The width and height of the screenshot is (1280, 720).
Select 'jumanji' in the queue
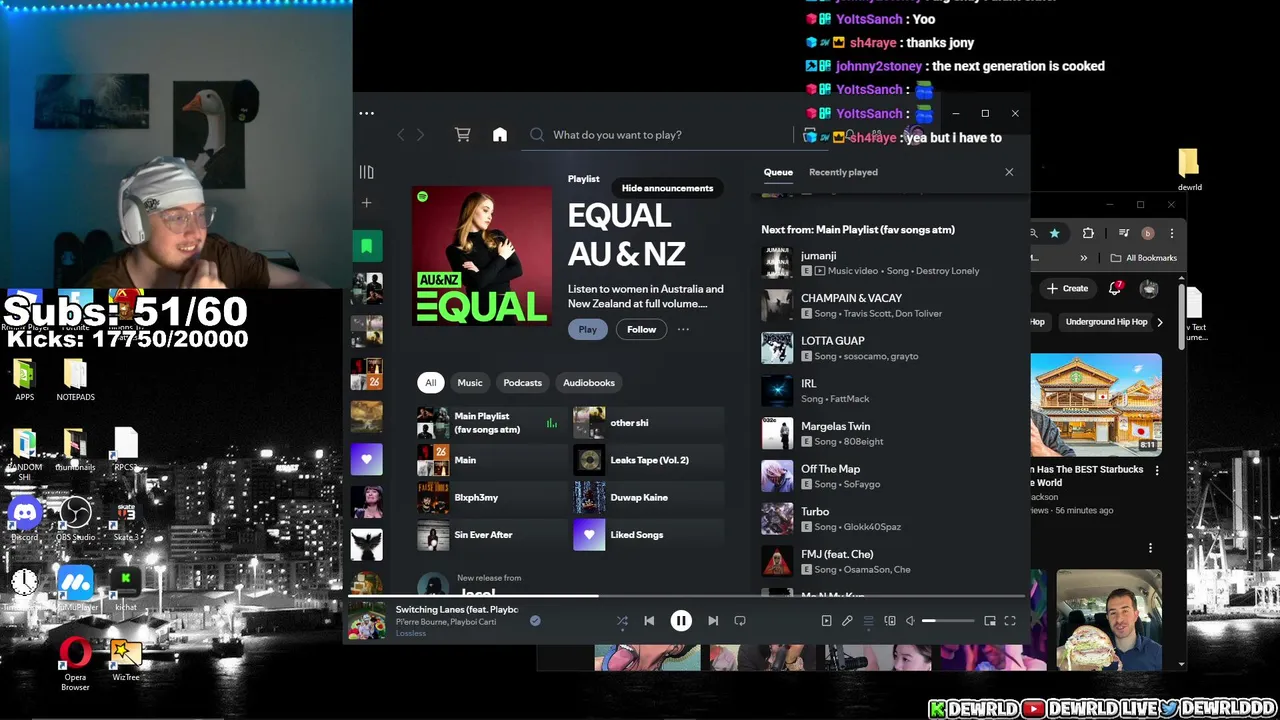click(890, 263)
